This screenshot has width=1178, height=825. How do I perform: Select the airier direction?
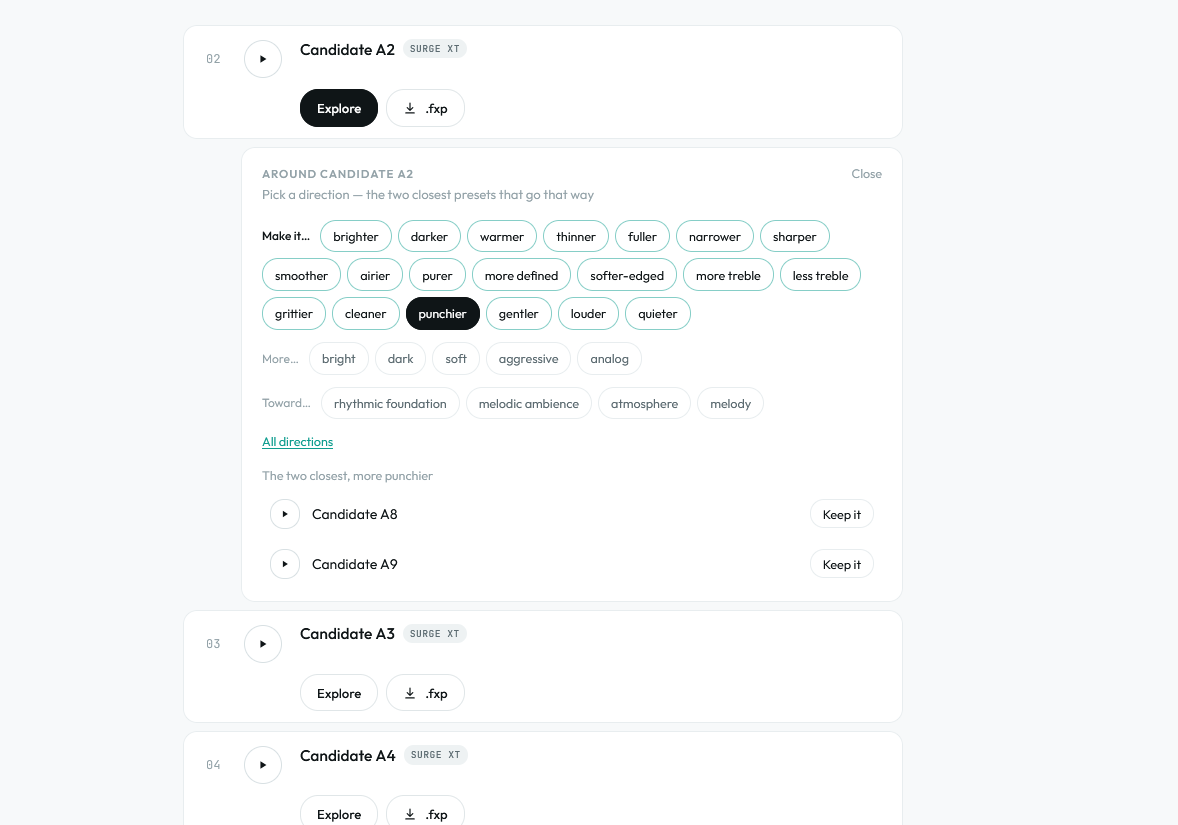point(375,276)
